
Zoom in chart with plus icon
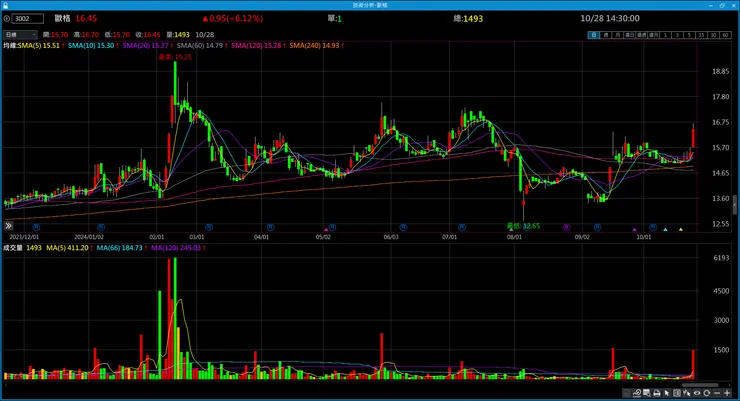pos(727,393)
